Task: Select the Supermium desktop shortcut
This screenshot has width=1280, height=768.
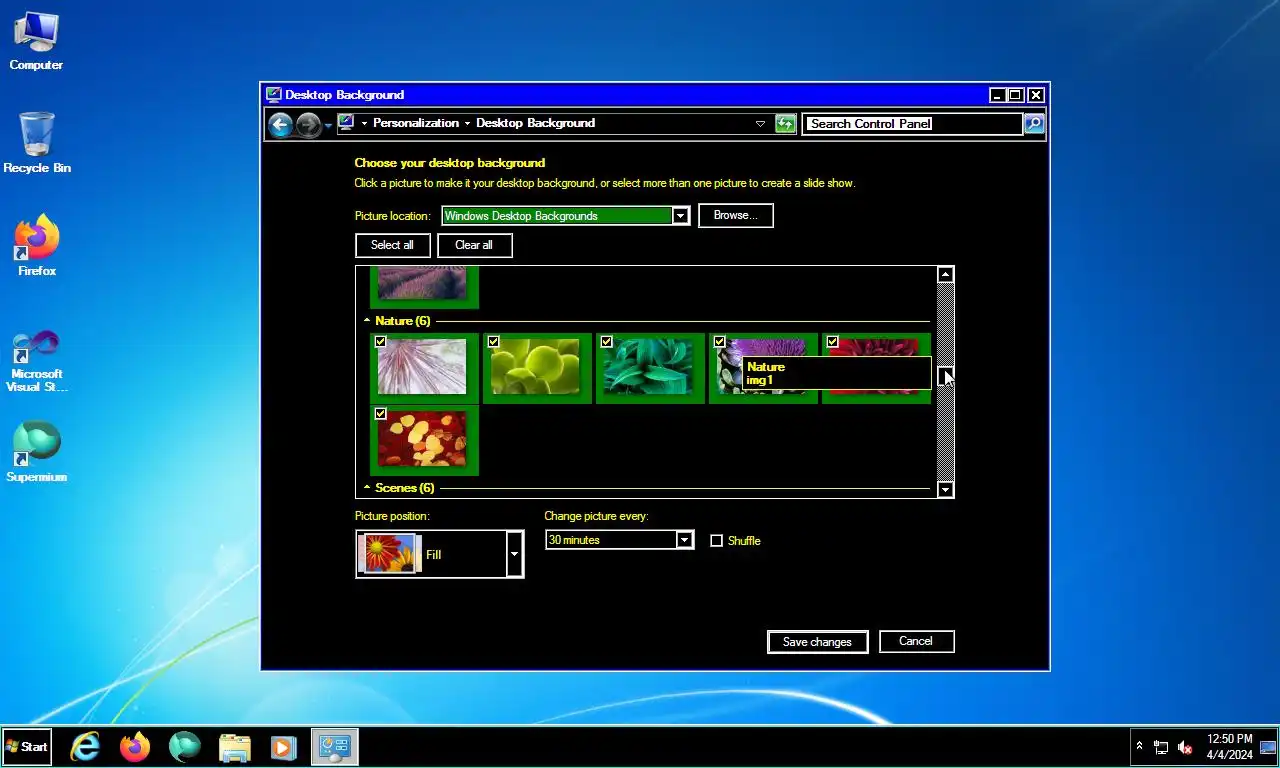Action: click(x=37, y=452)
